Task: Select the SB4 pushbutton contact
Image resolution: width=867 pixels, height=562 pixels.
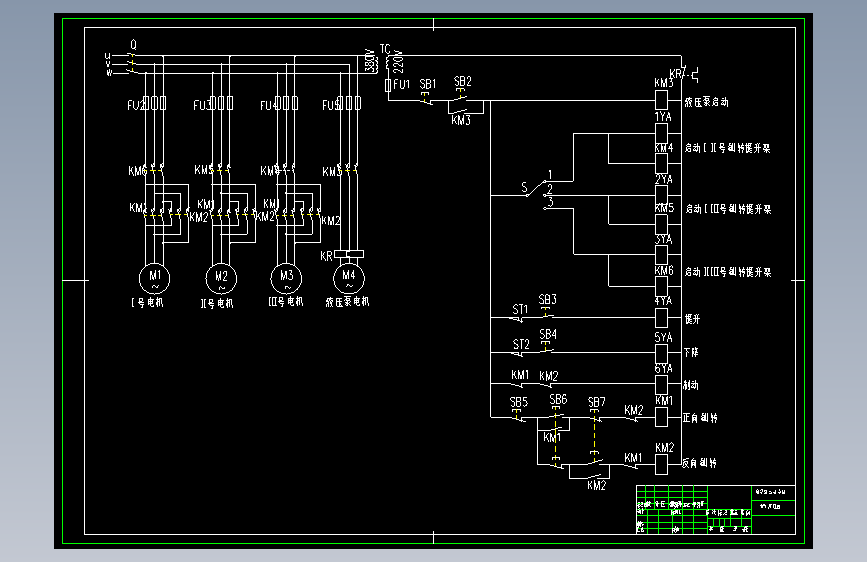Action: point(546,348)
